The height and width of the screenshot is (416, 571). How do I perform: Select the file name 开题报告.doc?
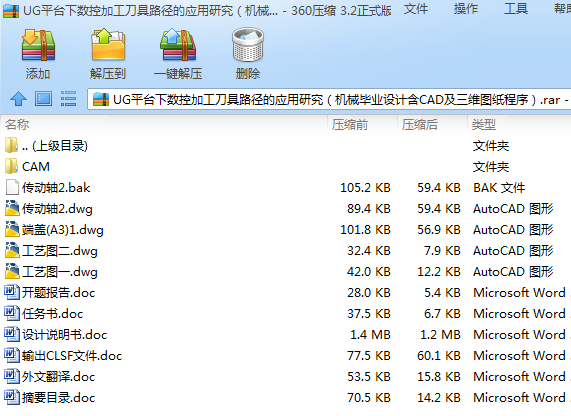tap(59, 293)
